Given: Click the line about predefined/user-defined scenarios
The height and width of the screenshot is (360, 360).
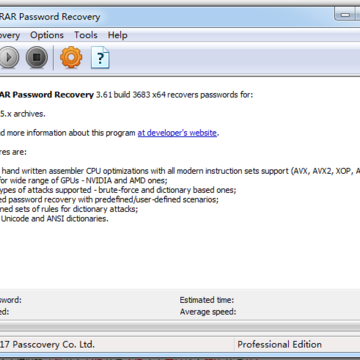Looking at the screenshot, I should tap(109, 200).
